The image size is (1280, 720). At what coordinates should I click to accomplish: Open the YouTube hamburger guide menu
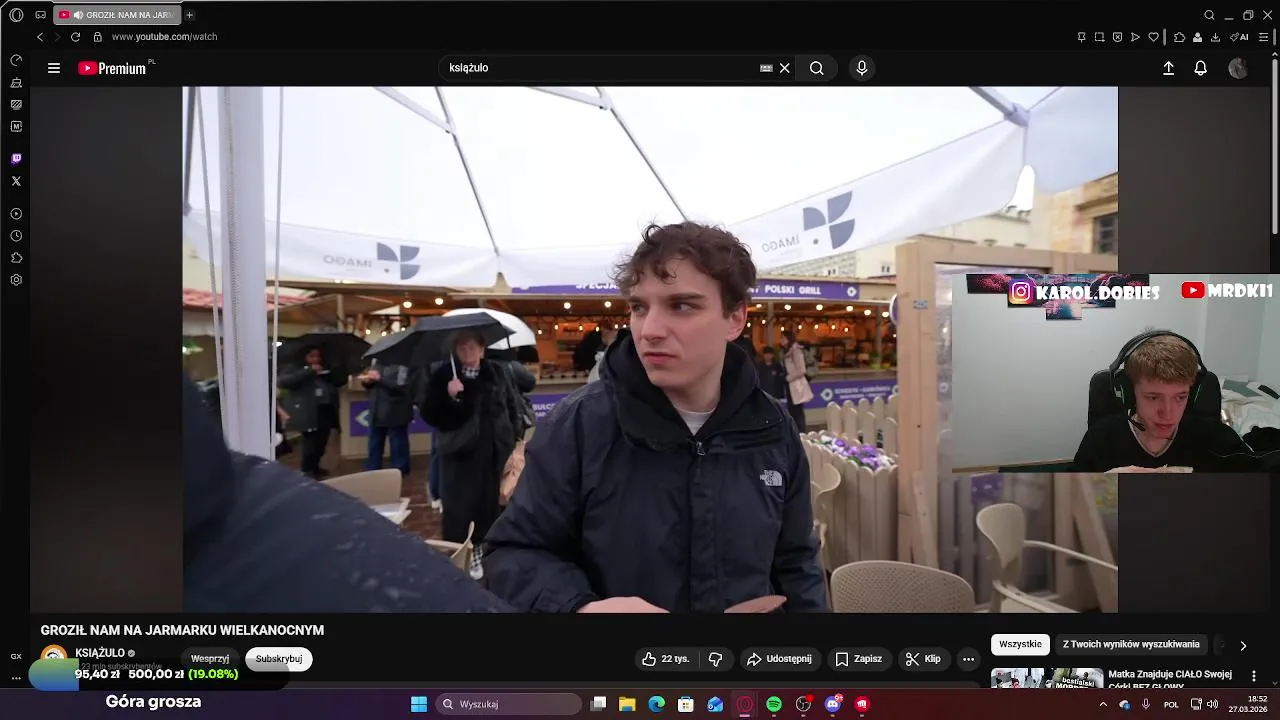(x=54, y=68)
